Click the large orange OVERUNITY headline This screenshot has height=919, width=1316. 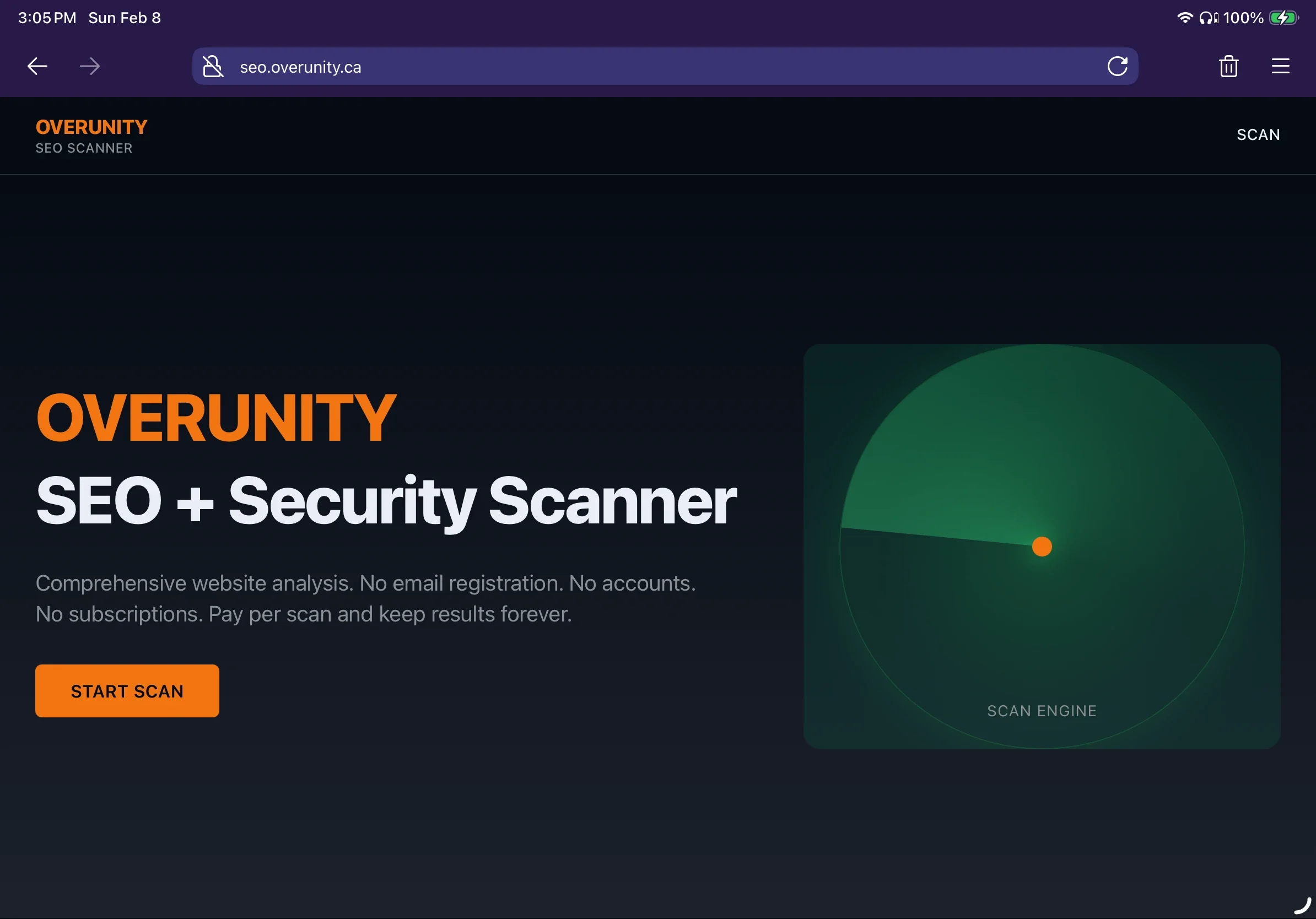tap(216, 418)
